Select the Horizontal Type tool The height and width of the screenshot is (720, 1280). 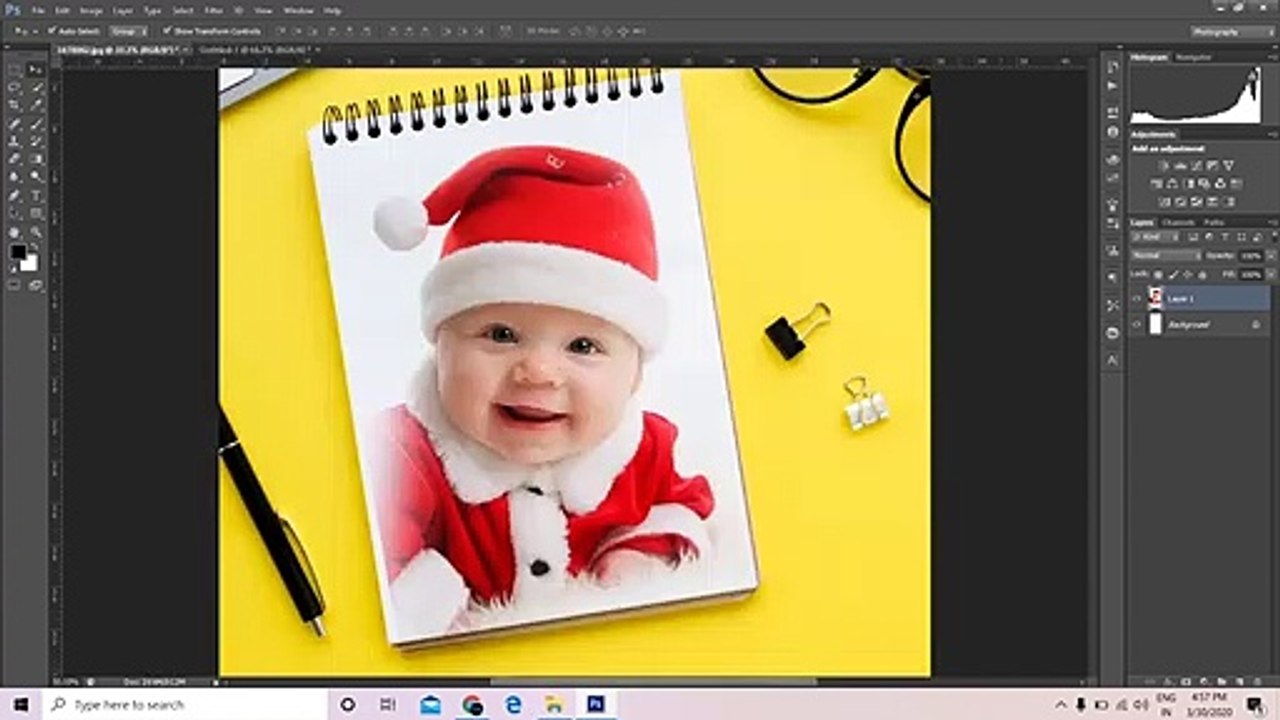click(x=36, y=194)
